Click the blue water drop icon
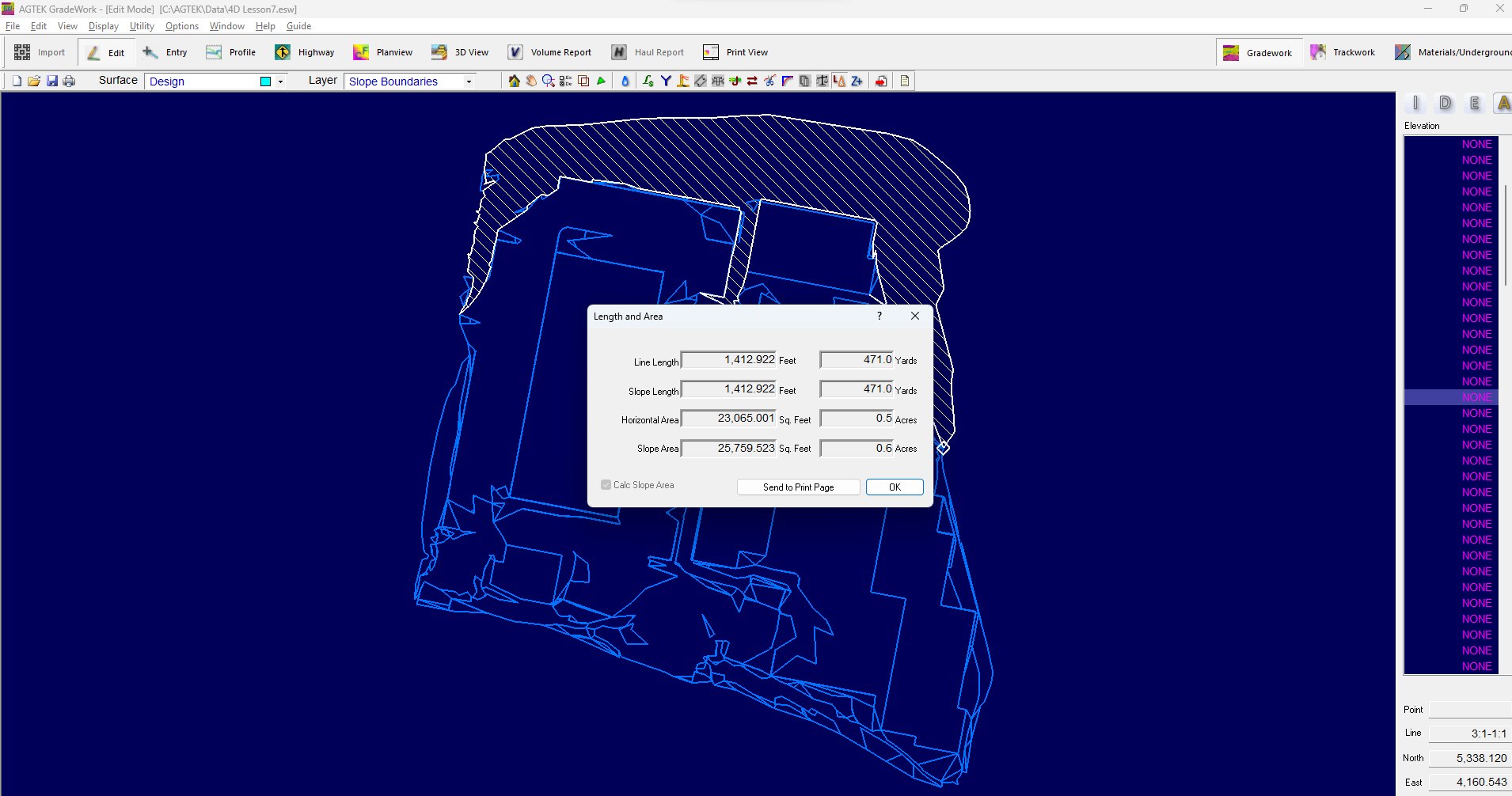The width and height of the screenshot is (1512, 796). point(625,81)
